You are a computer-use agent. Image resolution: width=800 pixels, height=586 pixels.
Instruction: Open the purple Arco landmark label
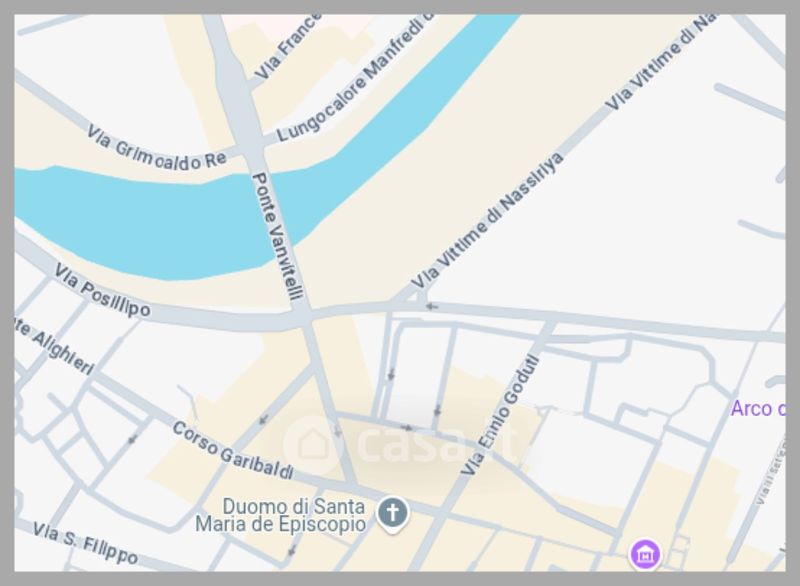[758, 409]
